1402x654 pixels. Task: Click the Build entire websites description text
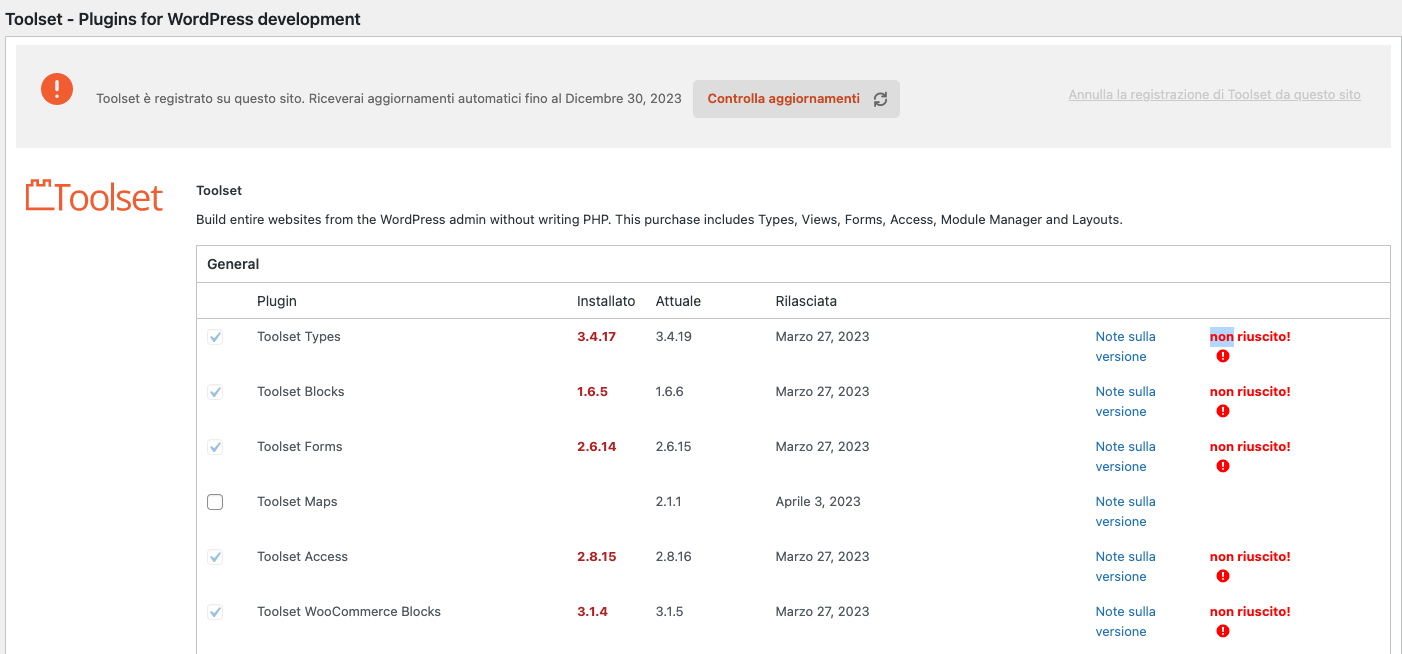point(659,220)
